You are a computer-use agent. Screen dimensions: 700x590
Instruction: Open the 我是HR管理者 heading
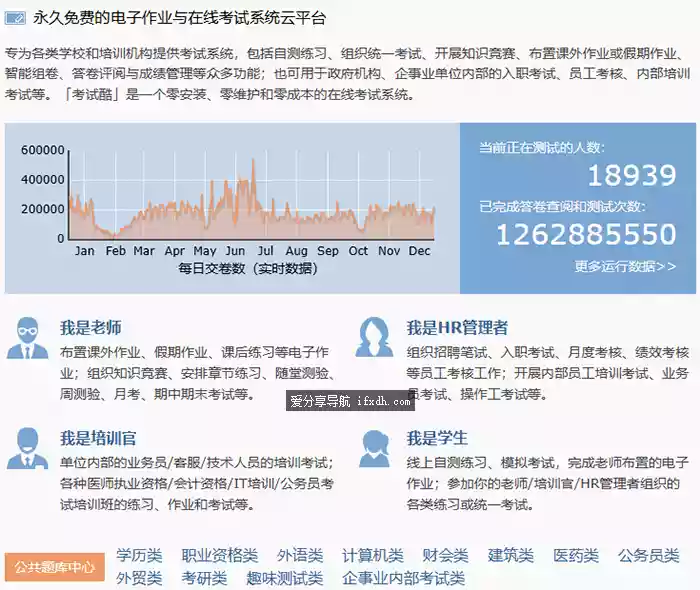tap(457, 328)
